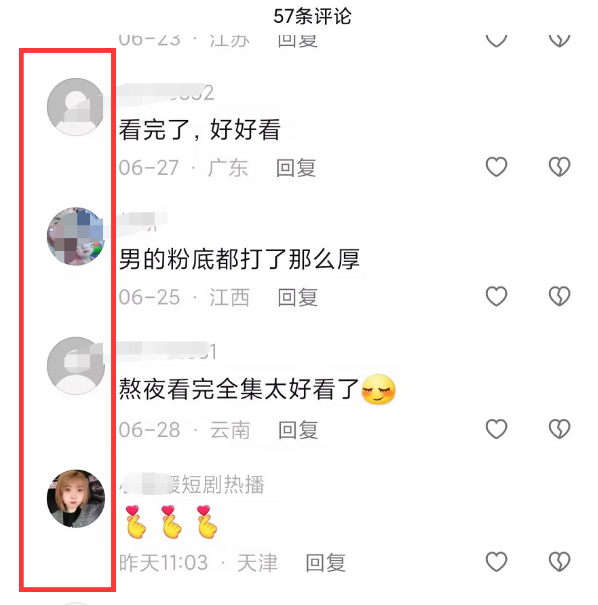Reply to the 昨天11:03 天津 comment
The image size is (598, 605).
click(325, 563)
